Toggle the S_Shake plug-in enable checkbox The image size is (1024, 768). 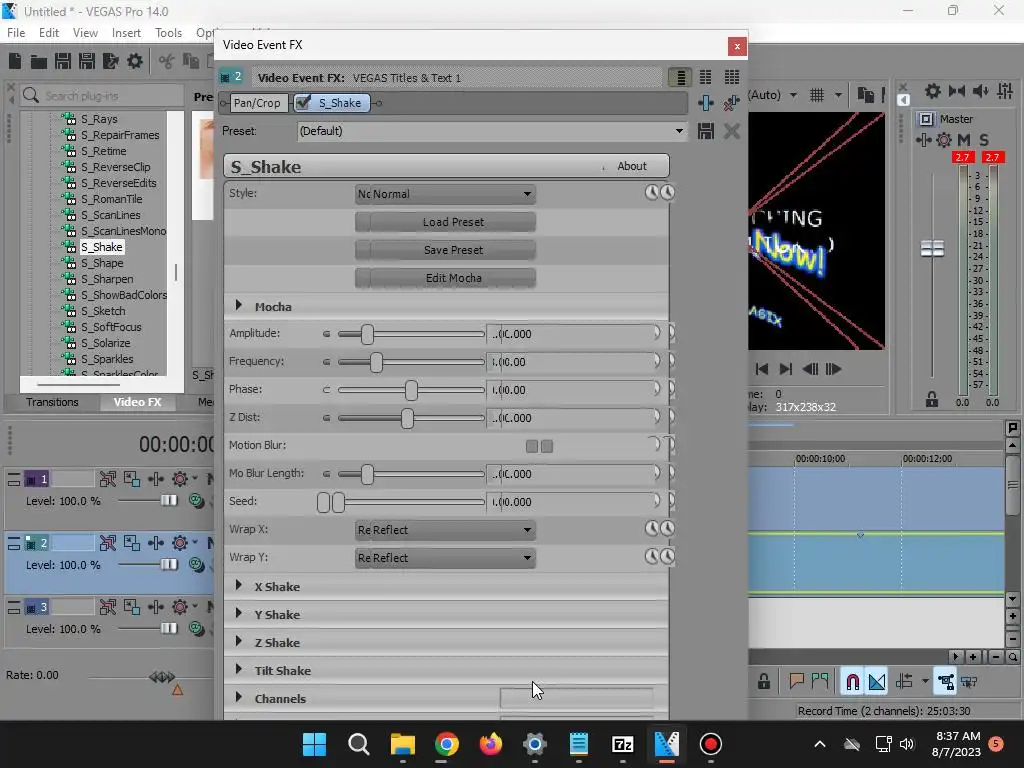click(x=303, y=103)
